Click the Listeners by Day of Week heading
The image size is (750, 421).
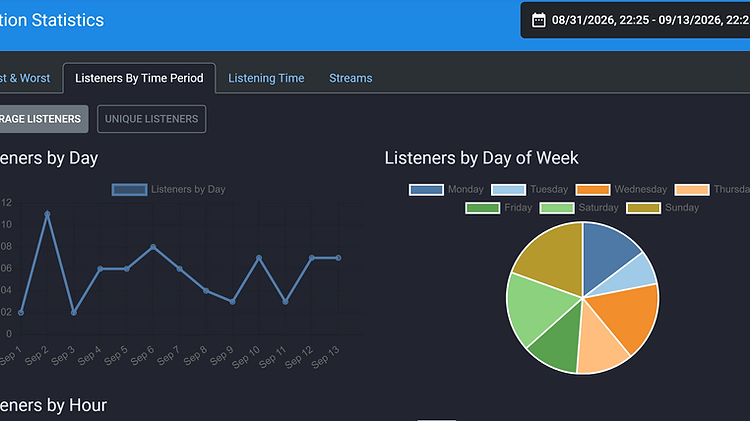click(482, 158)
